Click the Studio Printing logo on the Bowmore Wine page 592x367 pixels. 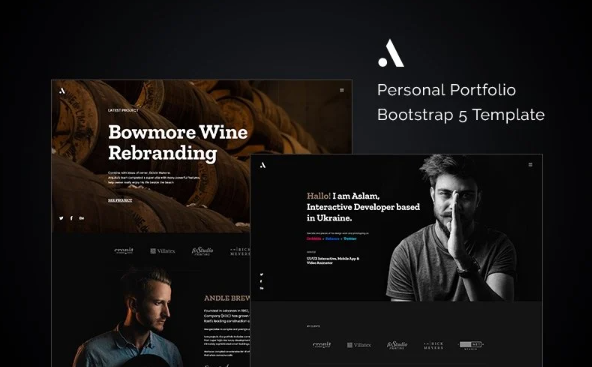(x=202, y=251)
